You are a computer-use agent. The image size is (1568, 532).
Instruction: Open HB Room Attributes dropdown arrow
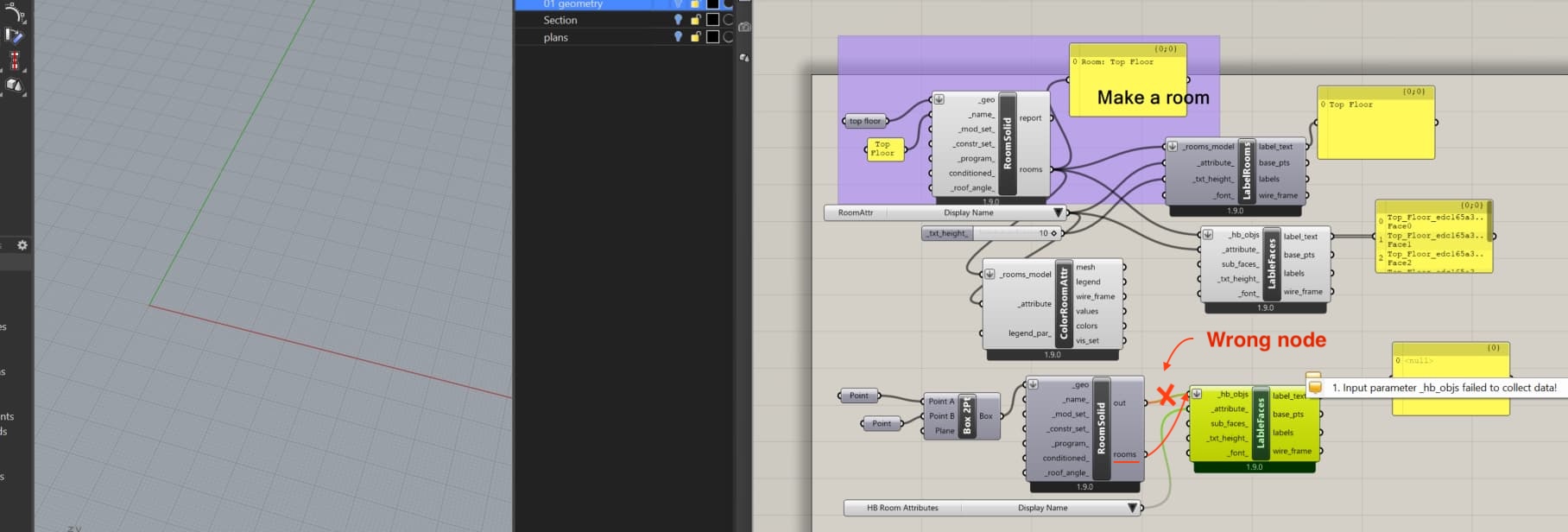(1132, 508)
